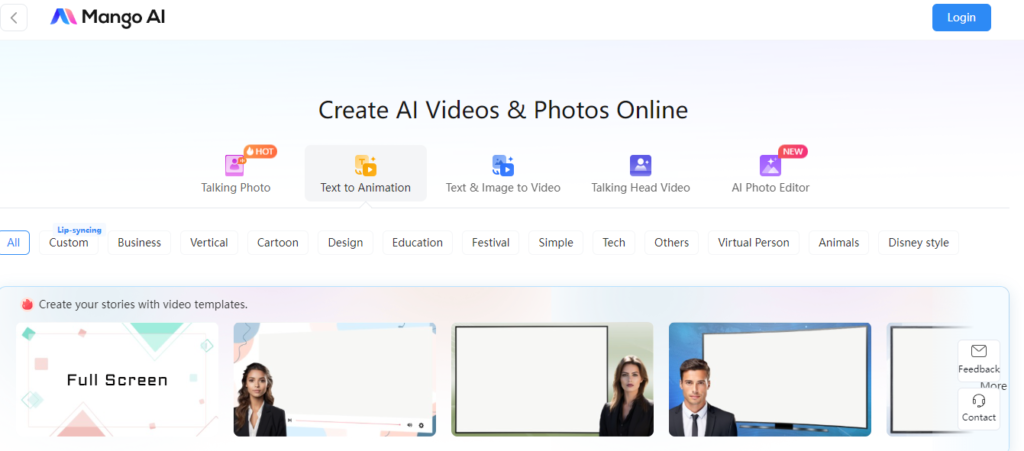Screen dimensions: 1024x451
Task: Select the Others category
Action: [671, 243]
